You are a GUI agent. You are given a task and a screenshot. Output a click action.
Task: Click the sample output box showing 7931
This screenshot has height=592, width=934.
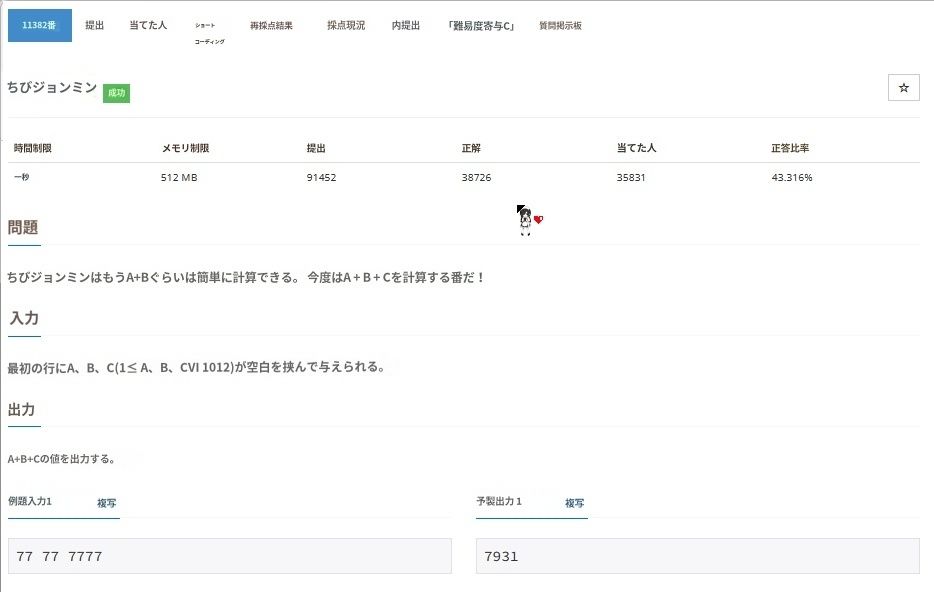coord(697,556)
